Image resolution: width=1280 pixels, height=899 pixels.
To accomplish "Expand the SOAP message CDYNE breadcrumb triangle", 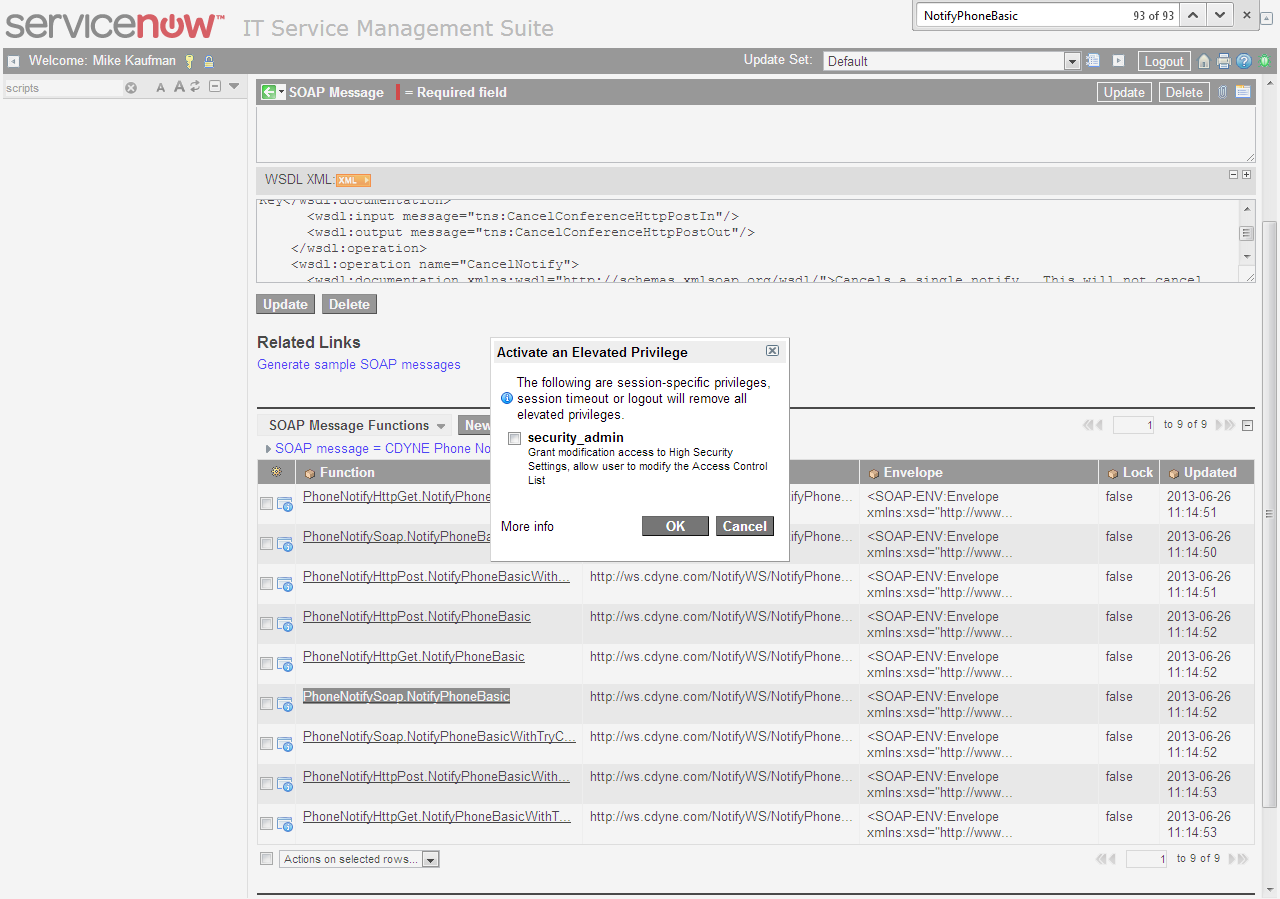I will point(268,449).
